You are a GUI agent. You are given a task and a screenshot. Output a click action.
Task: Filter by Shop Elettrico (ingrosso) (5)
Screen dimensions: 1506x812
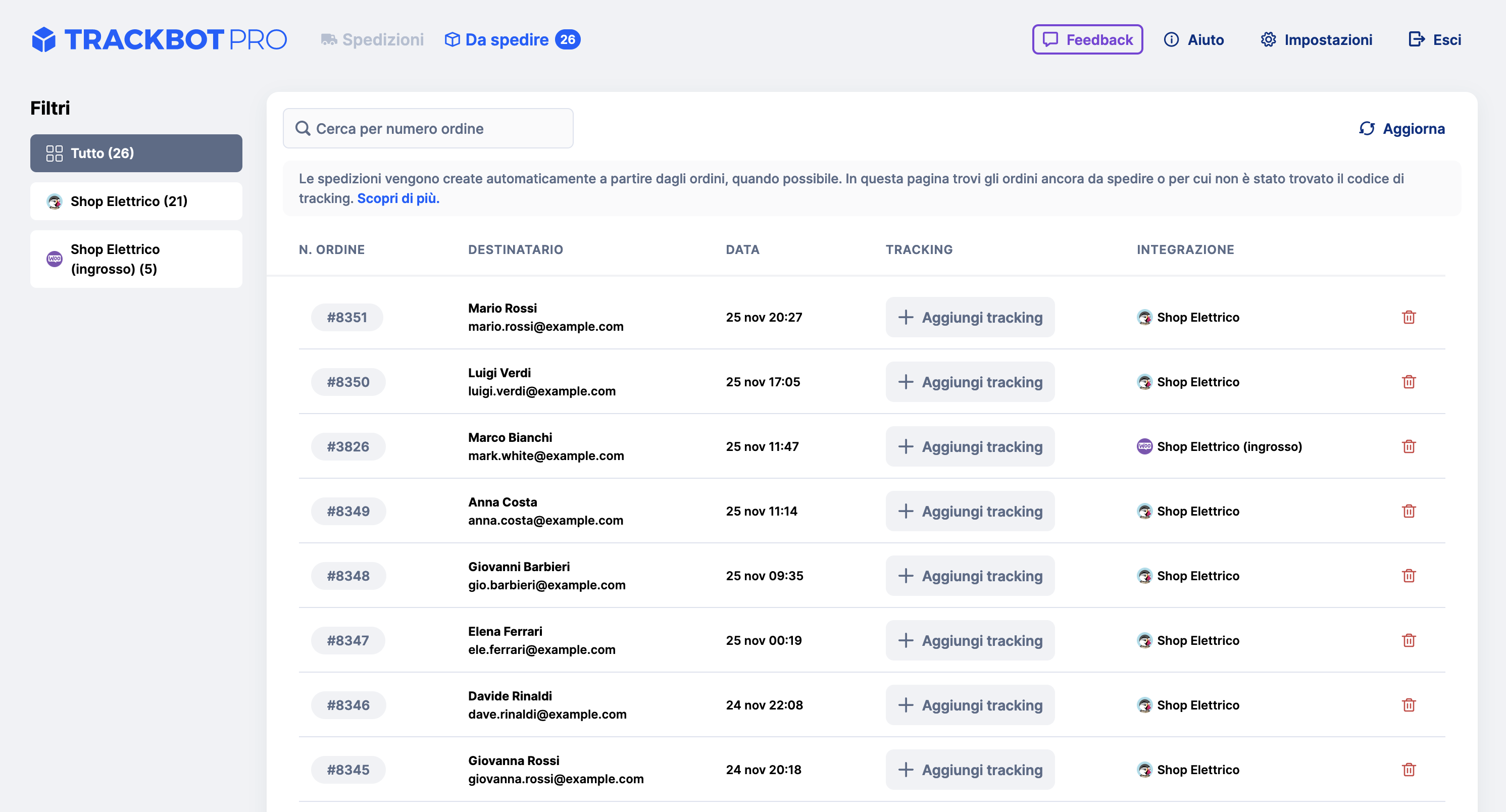click(x=136, y=259)
